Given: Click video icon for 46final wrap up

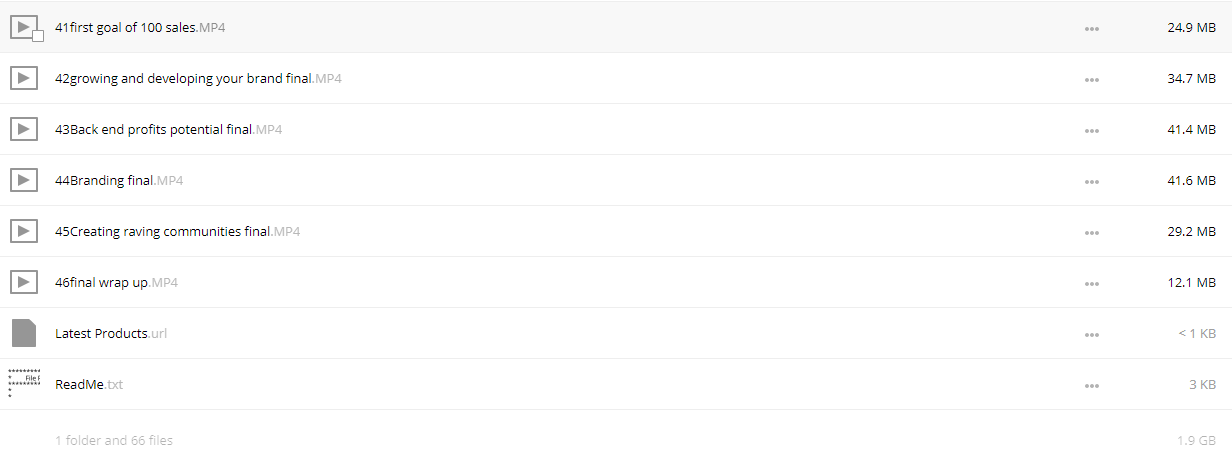Looking at the screenshot, I should pyautogui.click(x=24, y=282).
